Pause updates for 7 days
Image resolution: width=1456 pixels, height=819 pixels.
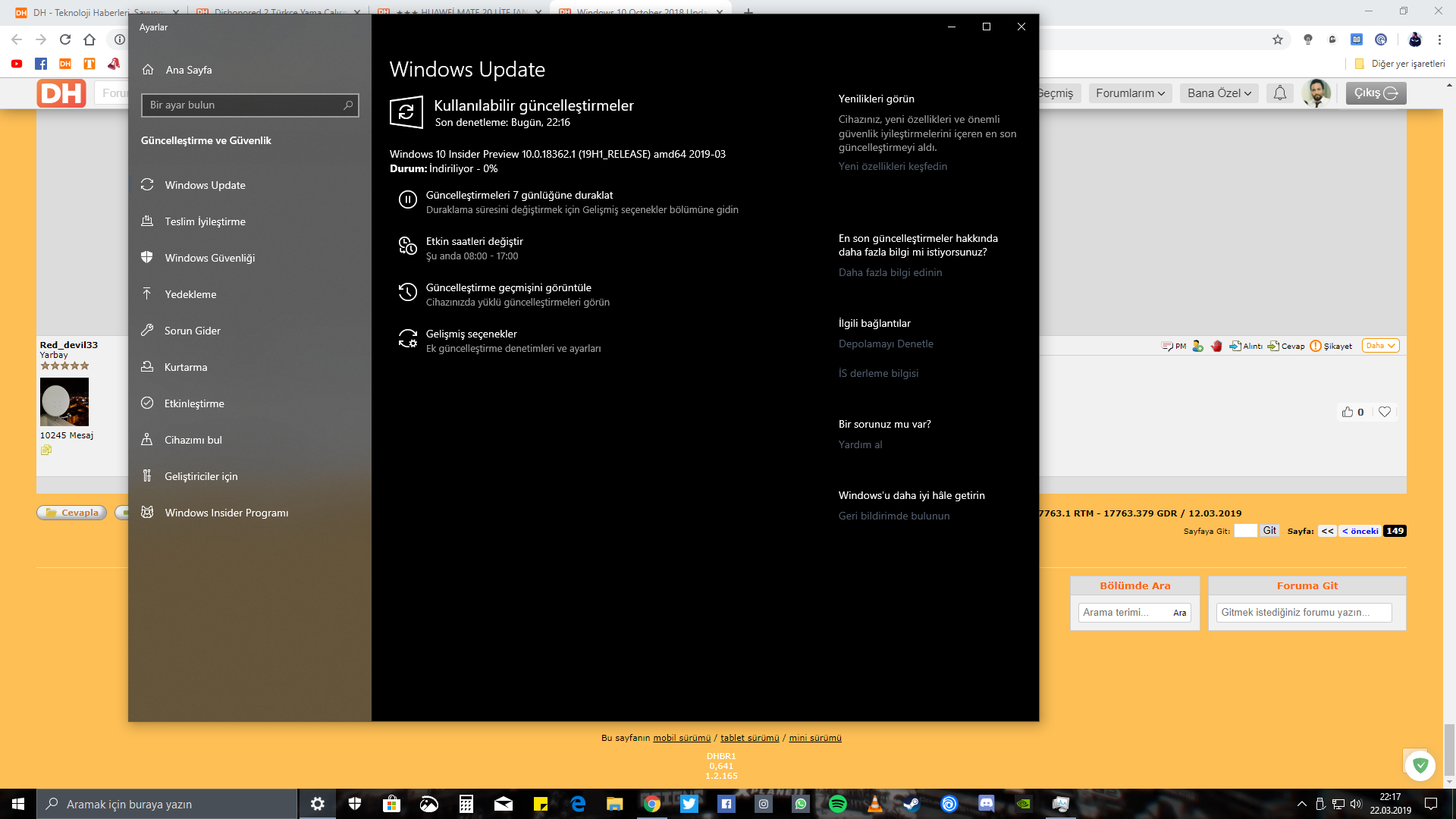click(x=569, y=202)
